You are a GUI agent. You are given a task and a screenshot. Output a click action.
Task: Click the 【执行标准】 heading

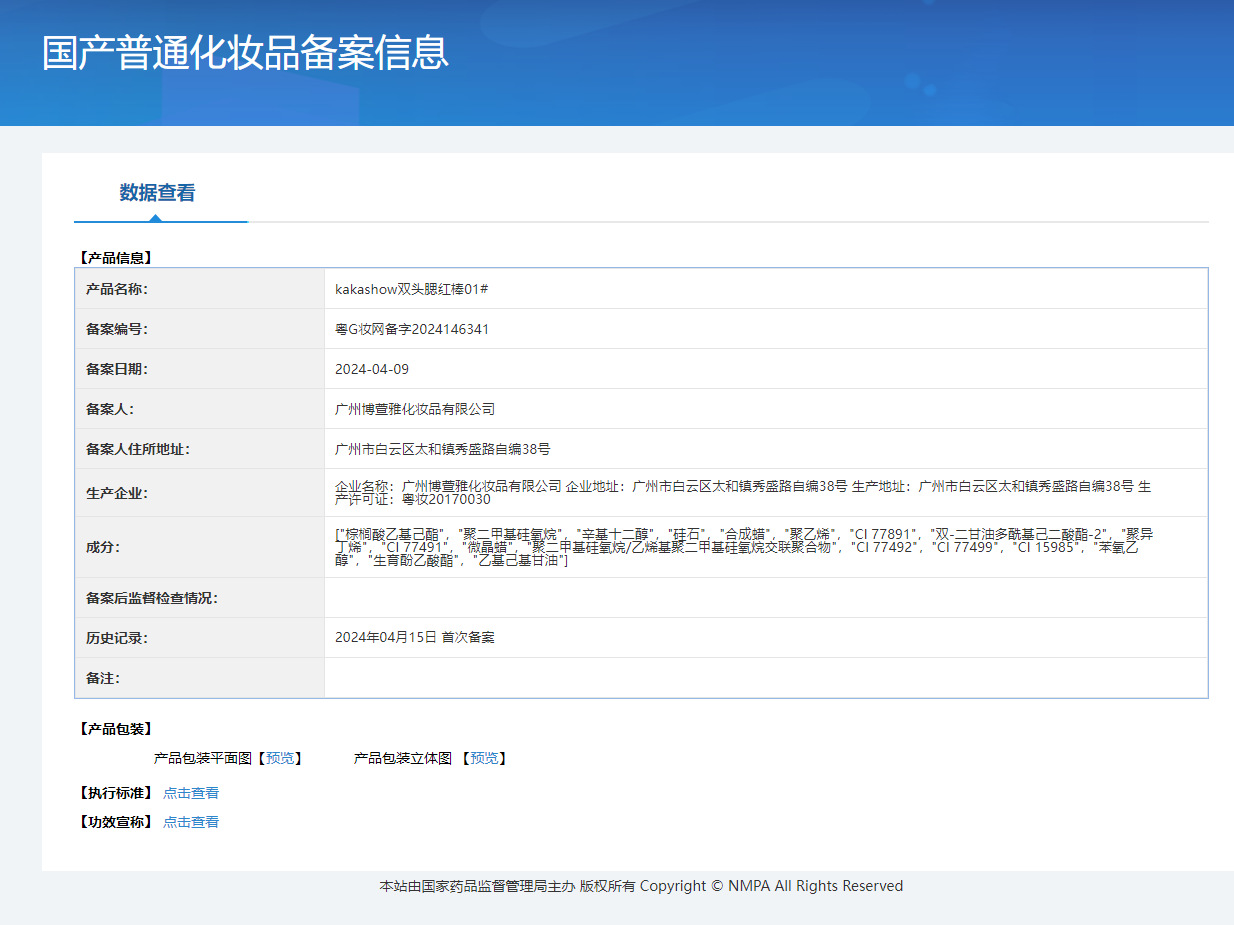pos(116,793)
